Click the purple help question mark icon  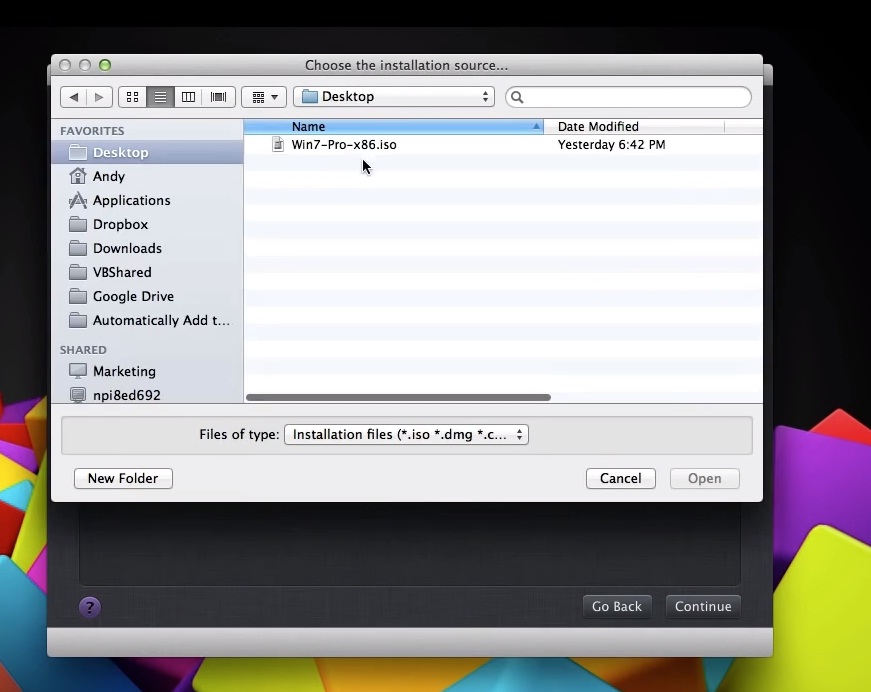(90, 607)
